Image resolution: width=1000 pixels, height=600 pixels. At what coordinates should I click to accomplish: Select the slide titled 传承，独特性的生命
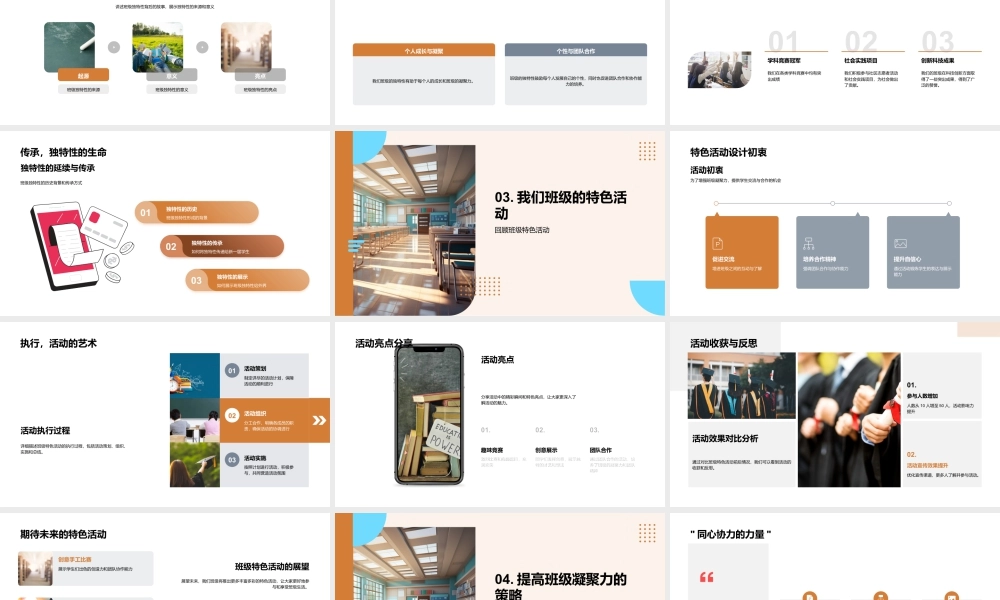(x=165, y=223)
